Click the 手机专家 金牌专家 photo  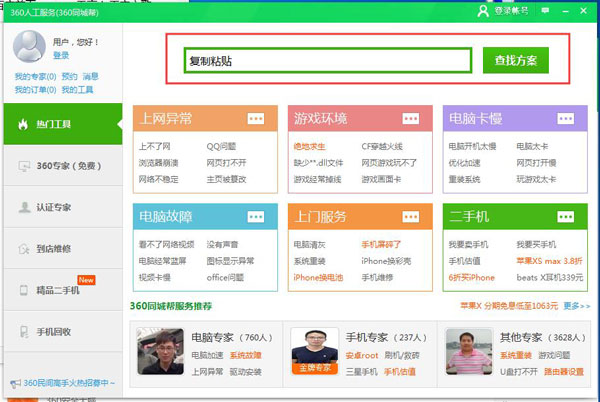[x=315, y=351]
